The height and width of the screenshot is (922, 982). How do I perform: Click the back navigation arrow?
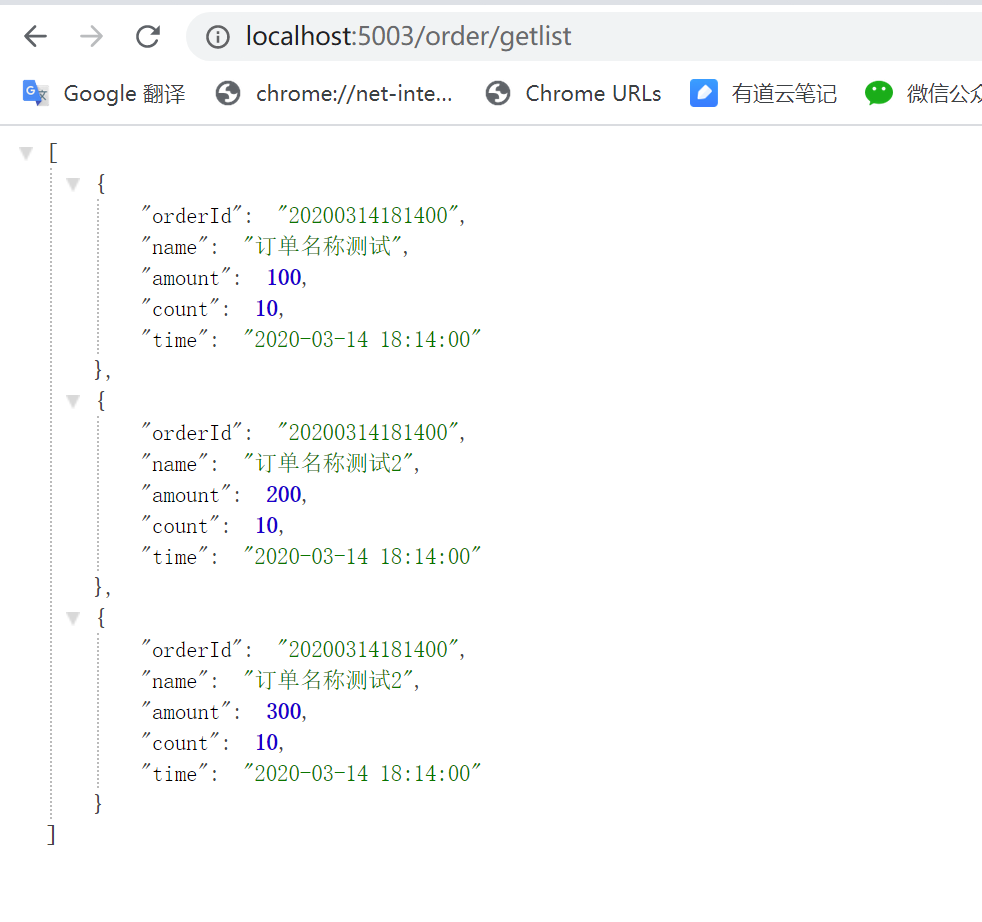click(35, 36)
